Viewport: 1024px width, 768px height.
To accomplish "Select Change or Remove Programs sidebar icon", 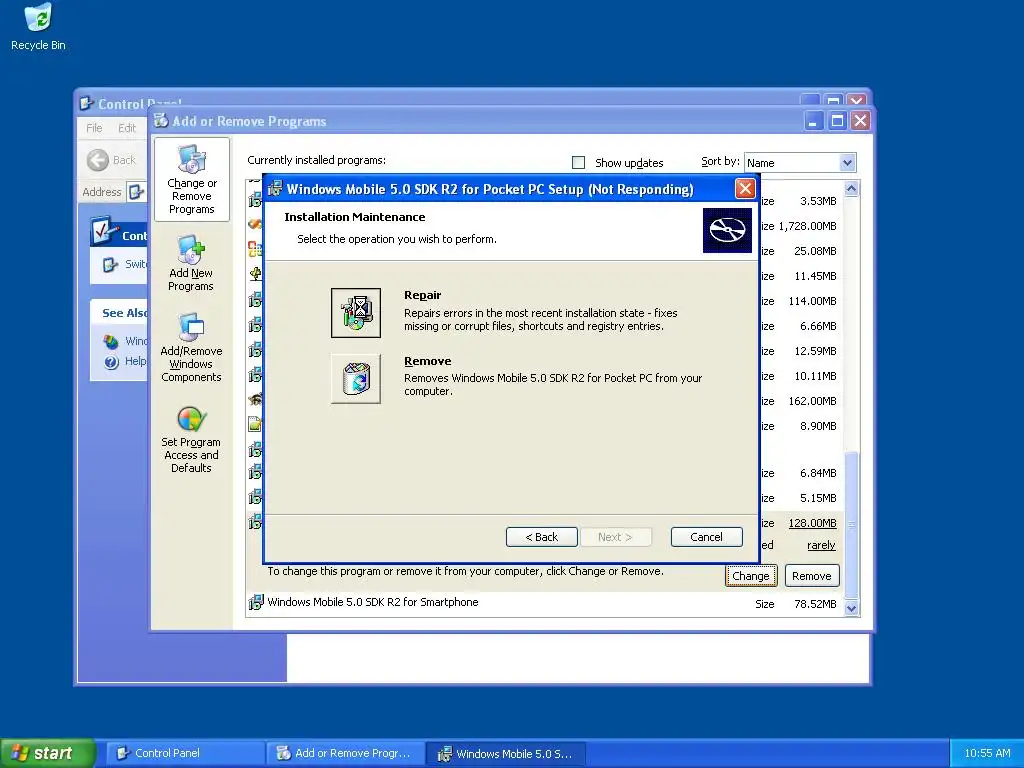I will tap(191, 180).
